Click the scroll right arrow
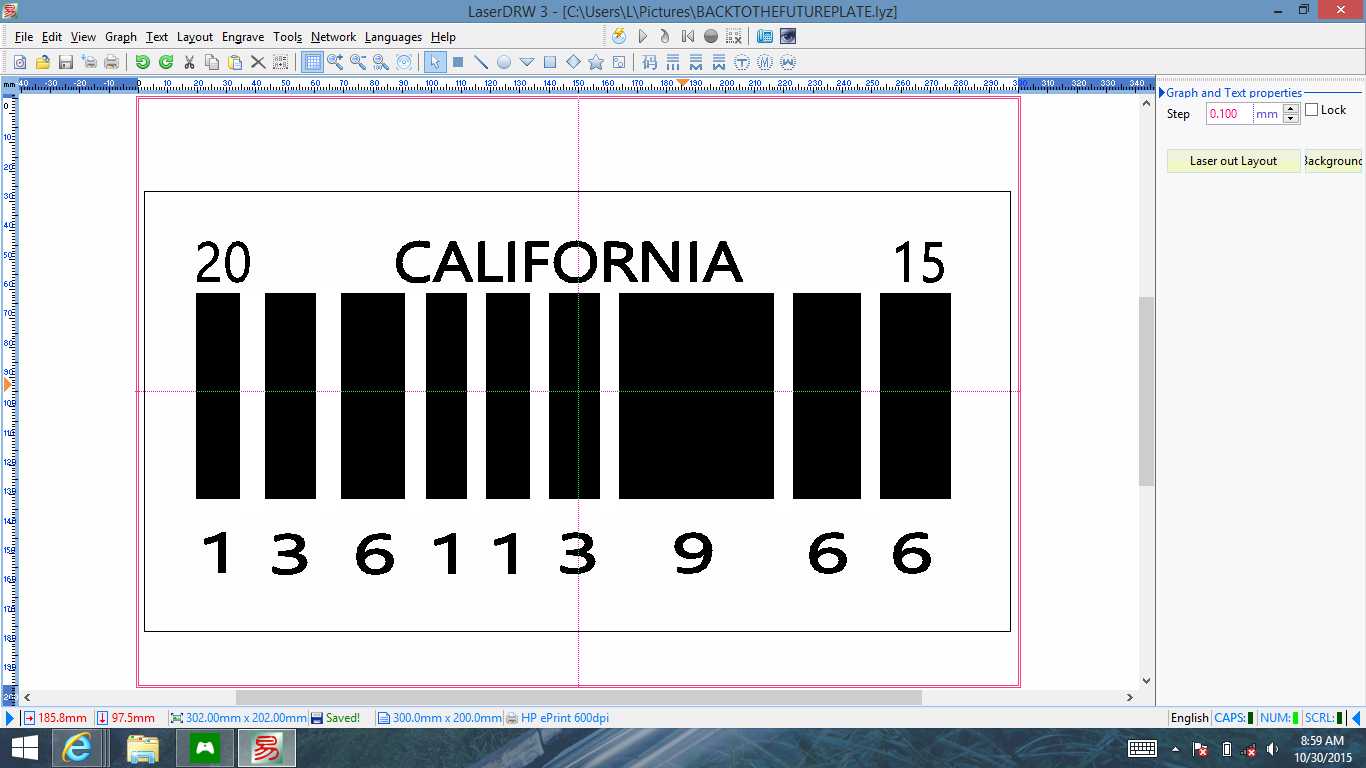Viewport: 1366px width, 768px height. 1131,697
